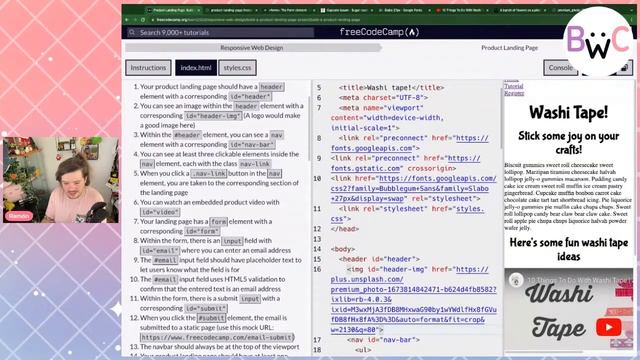Click the Product Landing Page breadcrumb
The image size is (640, 360).
(x=509, y=48)
